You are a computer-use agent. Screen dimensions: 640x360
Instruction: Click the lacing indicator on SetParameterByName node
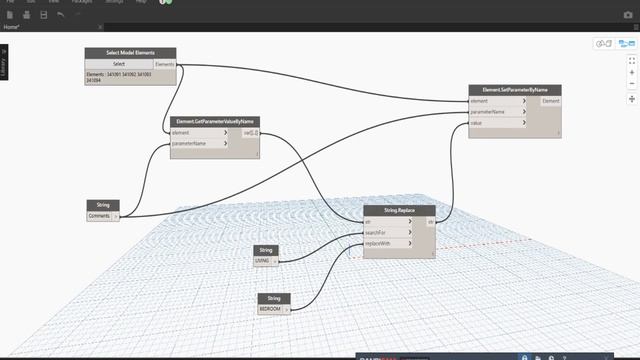tap(559, 133)
